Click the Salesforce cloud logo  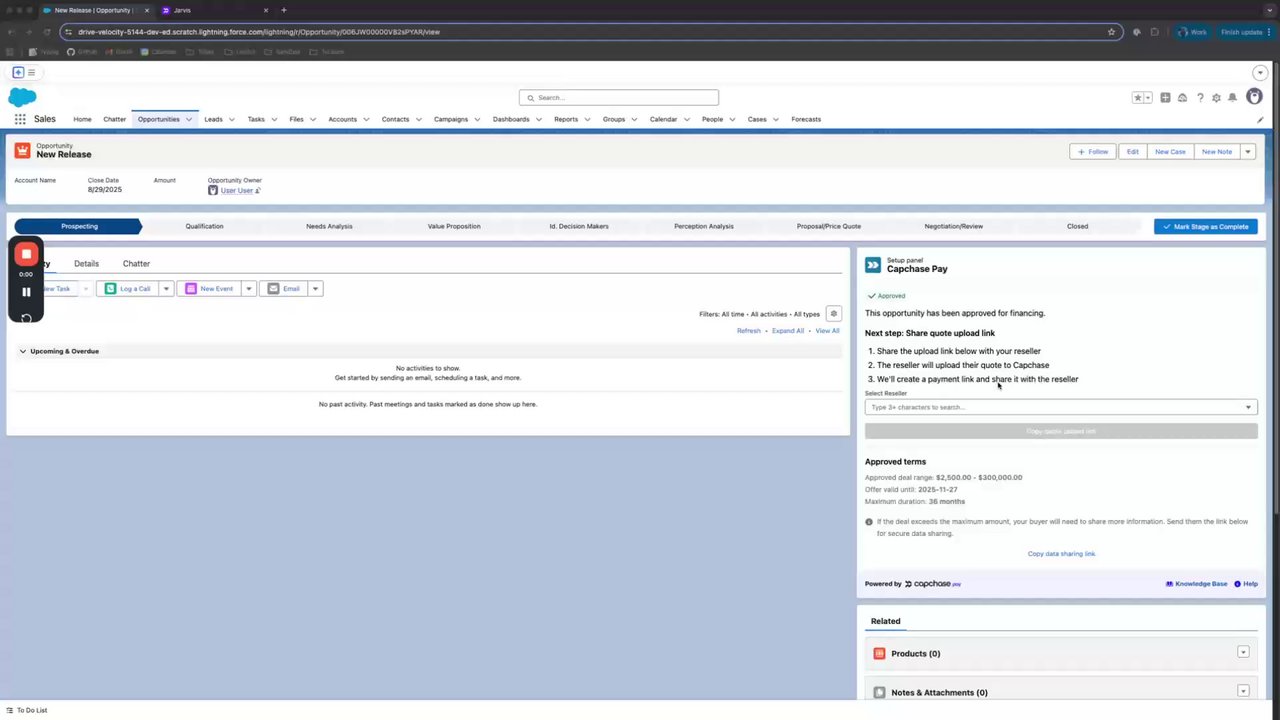click(22, 97)
